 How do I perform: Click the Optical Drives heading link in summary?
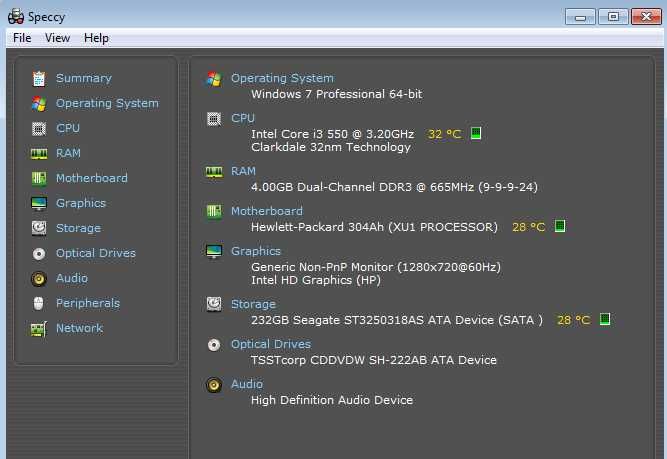[x=271, y=344]
